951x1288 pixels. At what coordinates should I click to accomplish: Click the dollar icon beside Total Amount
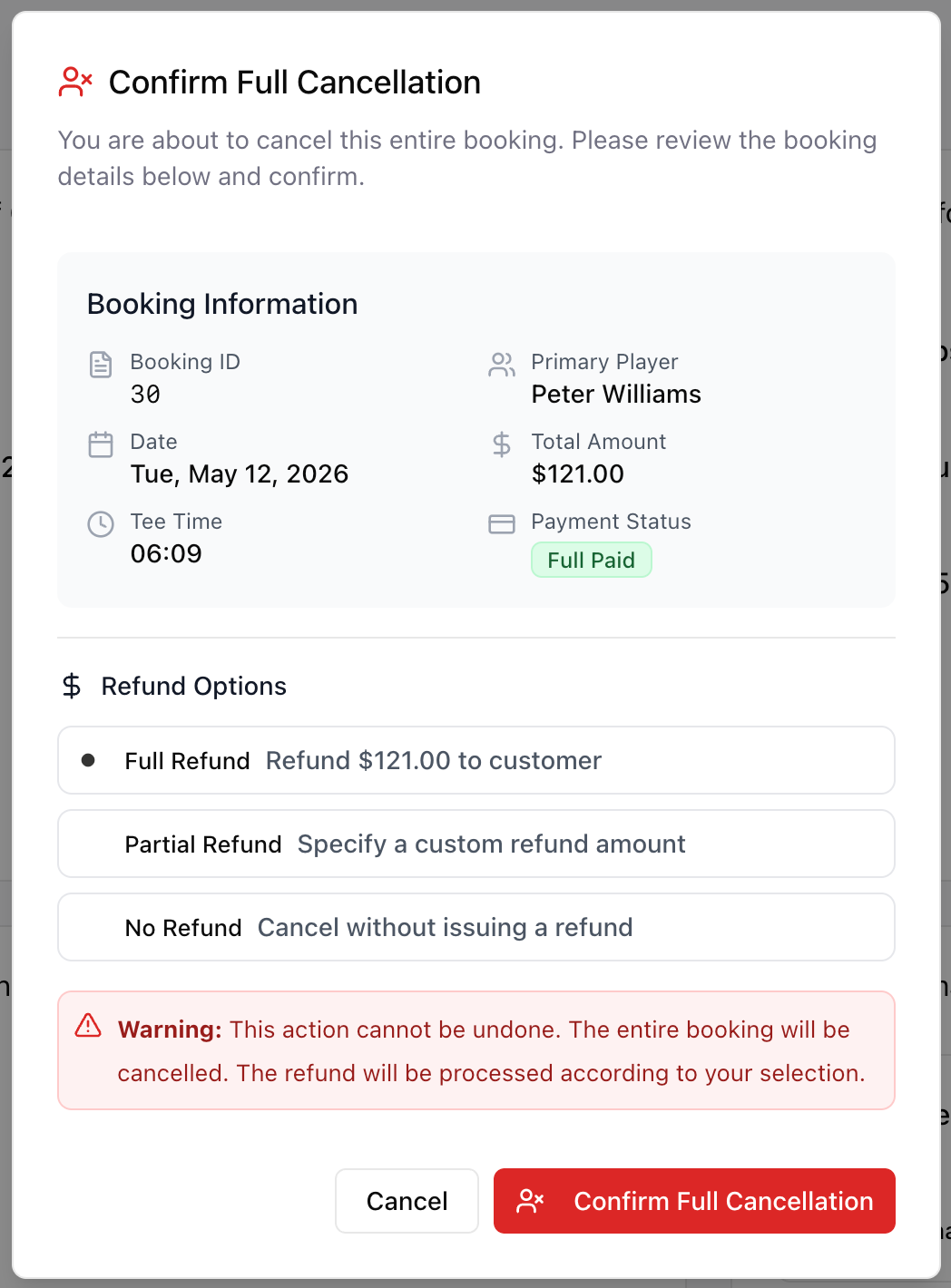tap(502, 444)
